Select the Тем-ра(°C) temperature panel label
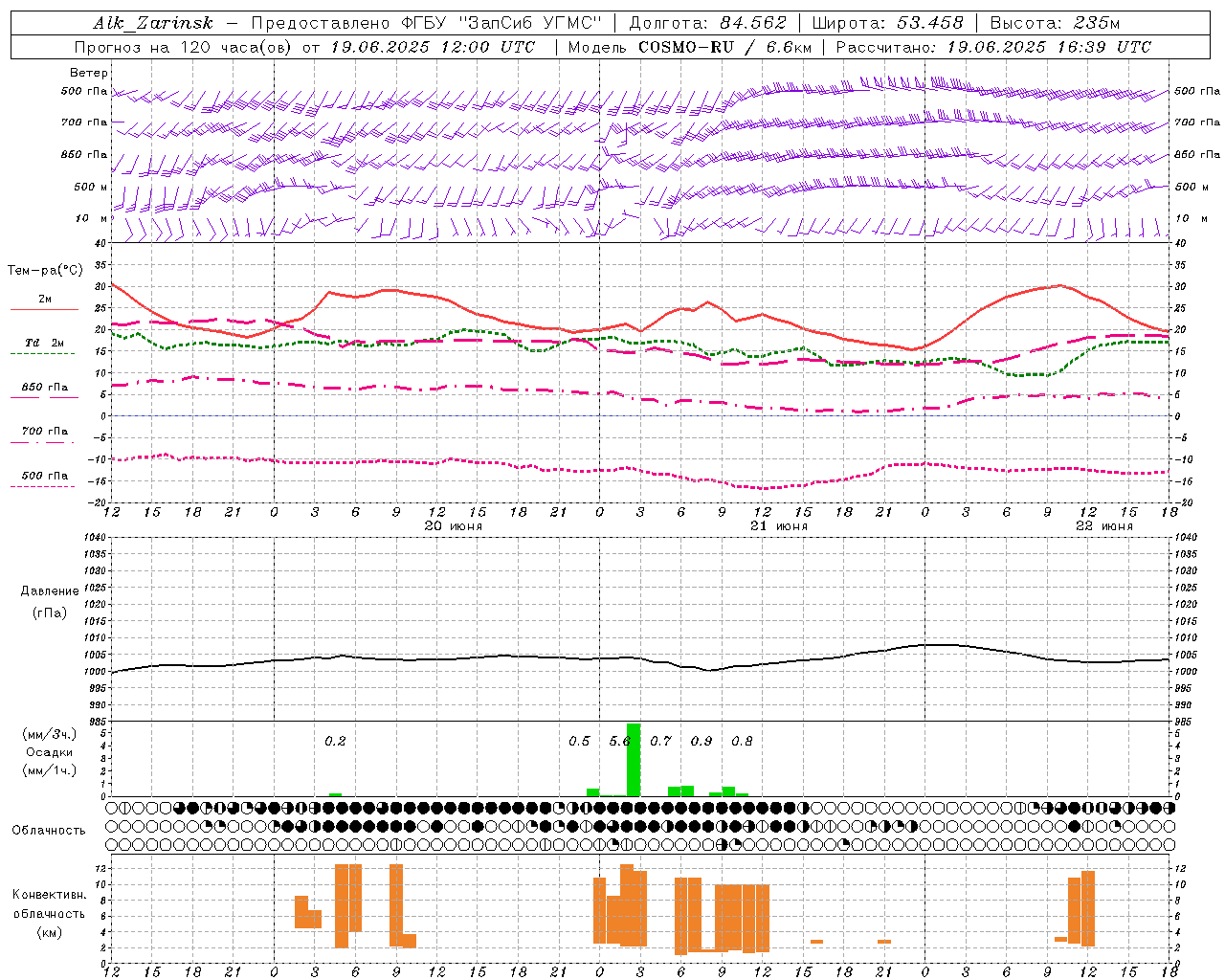This screenshot has height=980, width=1225. [45, 271]
